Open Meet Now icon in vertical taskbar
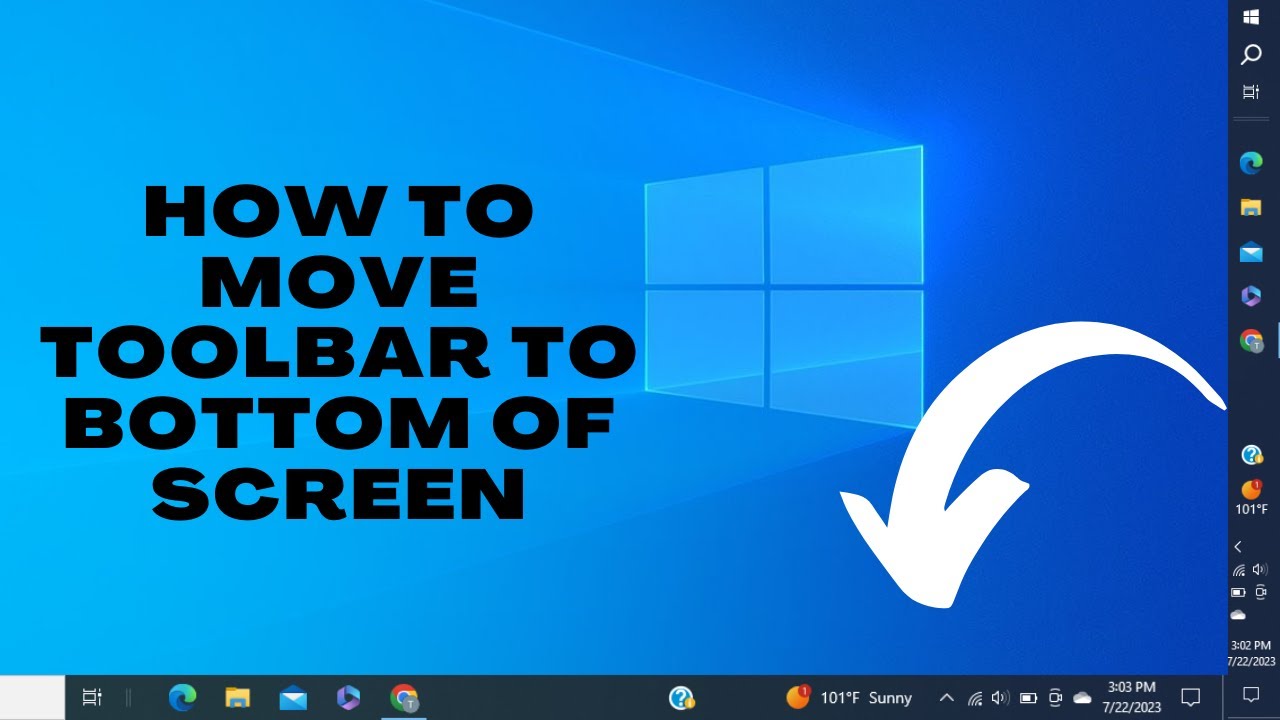1280x720 pixels. (x=1261, y=592)
